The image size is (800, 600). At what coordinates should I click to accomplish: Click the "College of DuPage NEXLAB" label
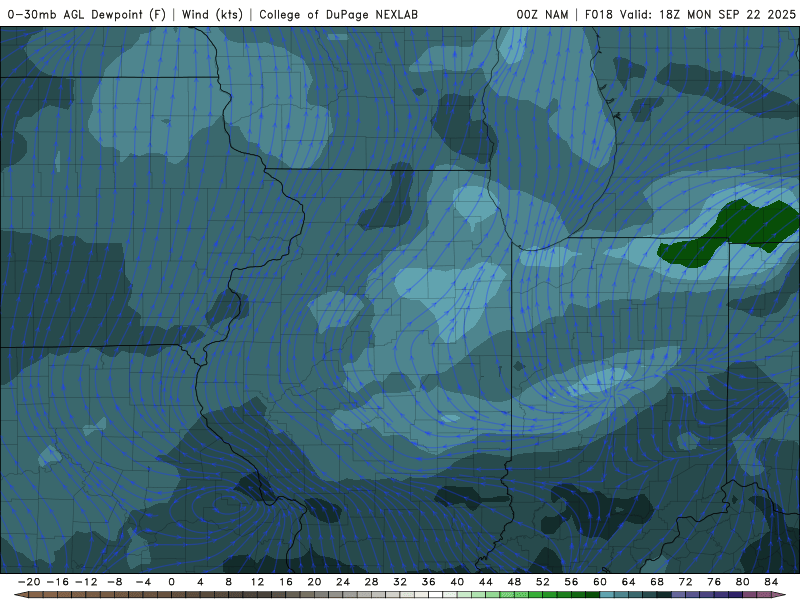click(x=338, y=14)
